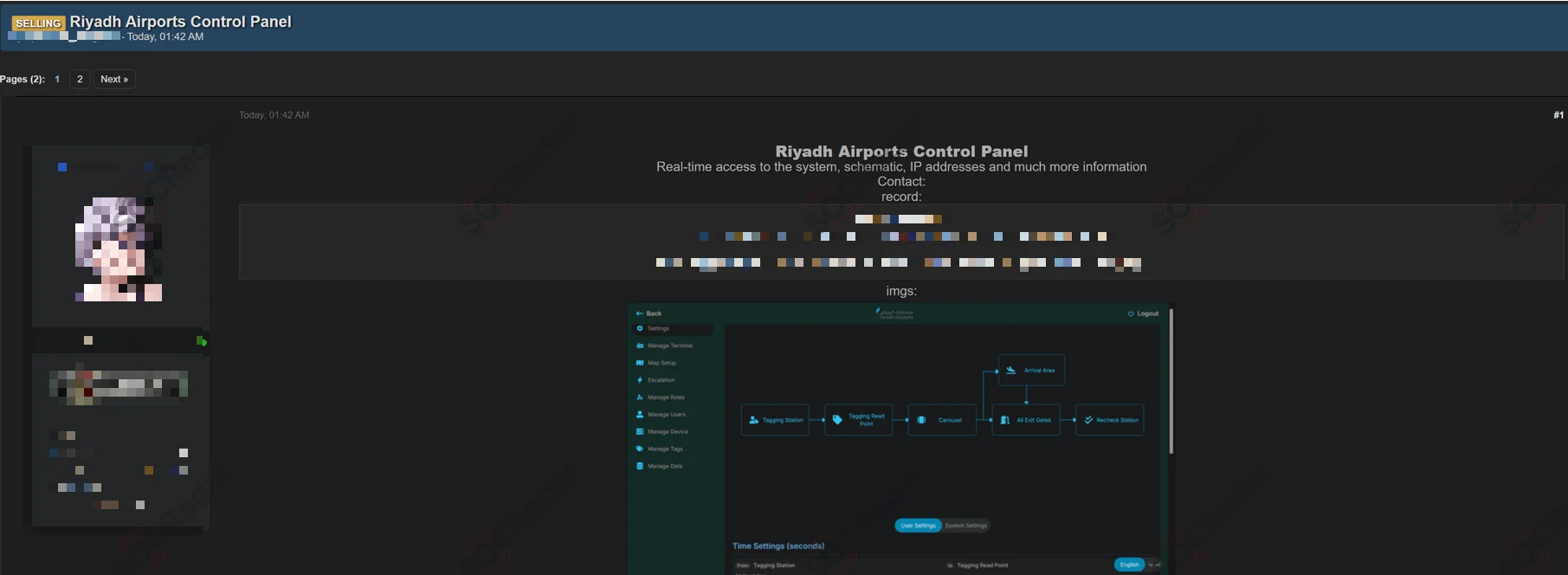Click the Recheck Station label in the flowchart
Image resolution: width=1568 pixels, height=575 pixels.
pyautogui.click(x=1117, y=420)
